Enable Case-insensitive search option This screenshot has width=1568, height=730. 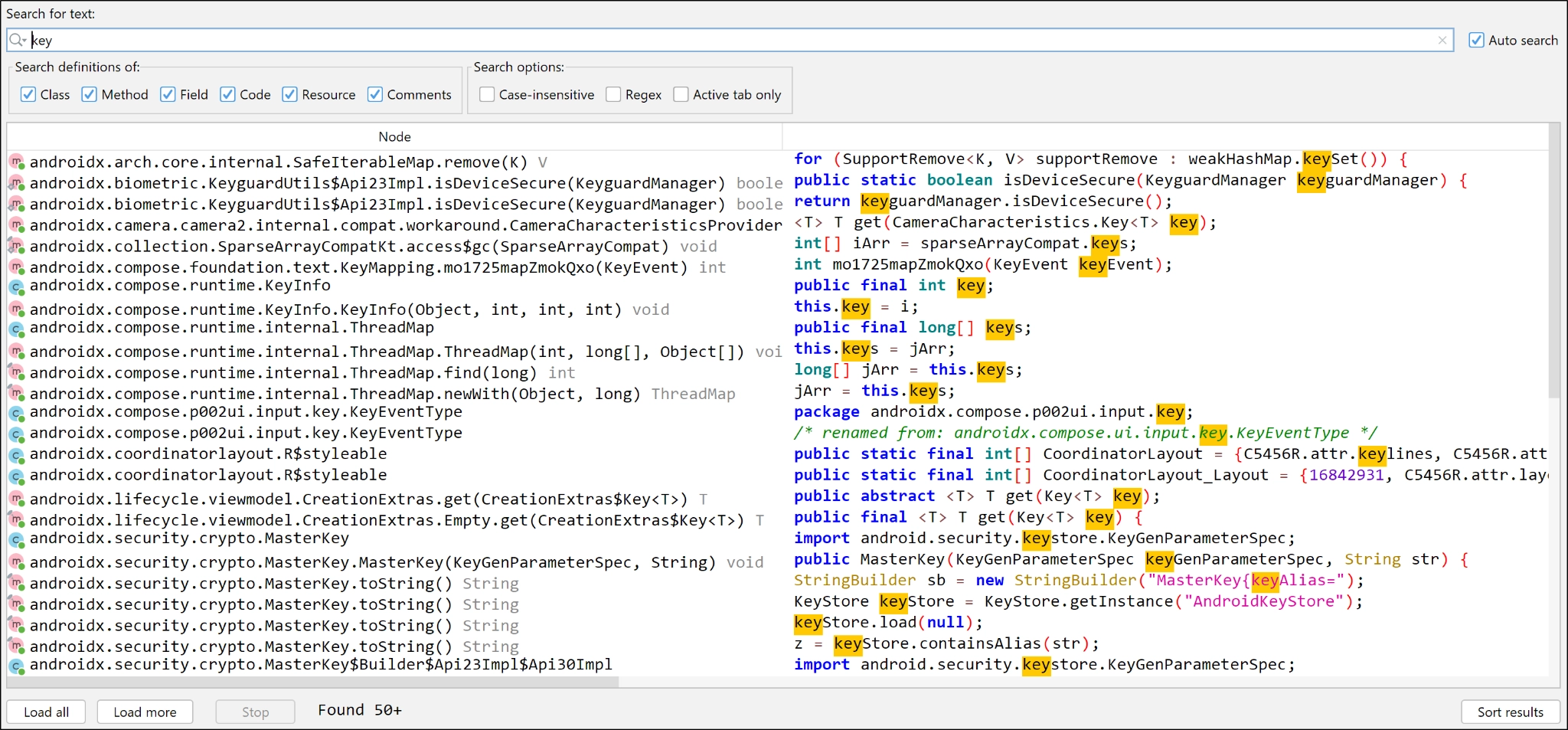(487, 94)
